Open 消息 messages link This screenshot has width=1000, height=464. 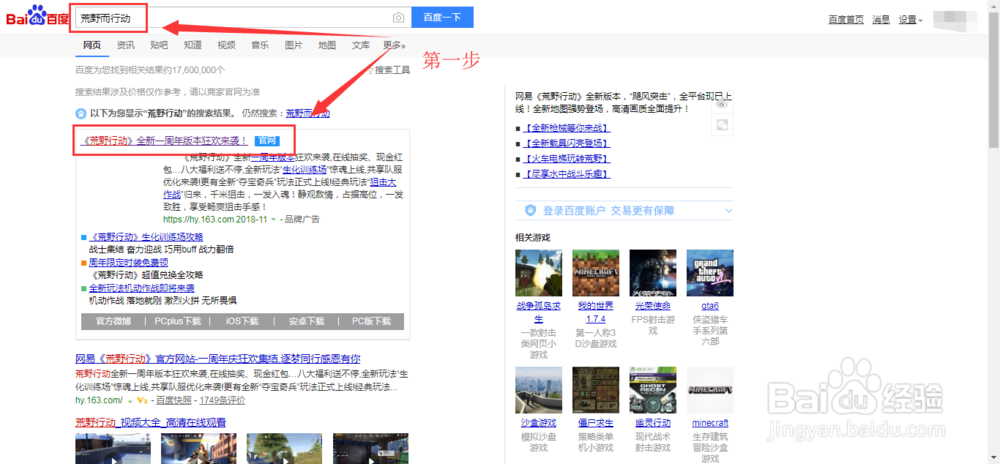881,19
